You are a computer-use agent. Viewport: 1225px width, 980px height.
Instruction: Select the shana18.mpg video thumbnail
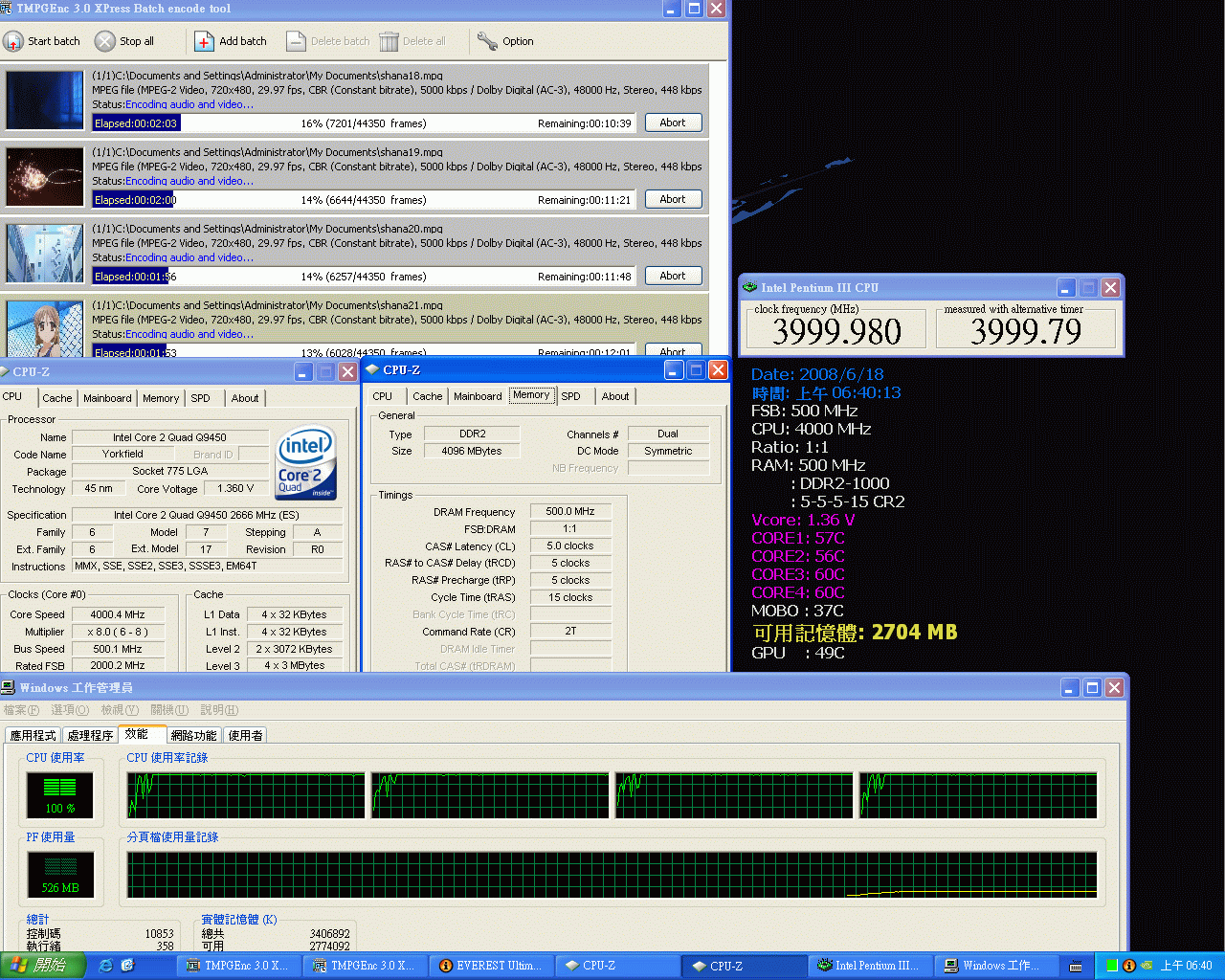coord(45,100)
